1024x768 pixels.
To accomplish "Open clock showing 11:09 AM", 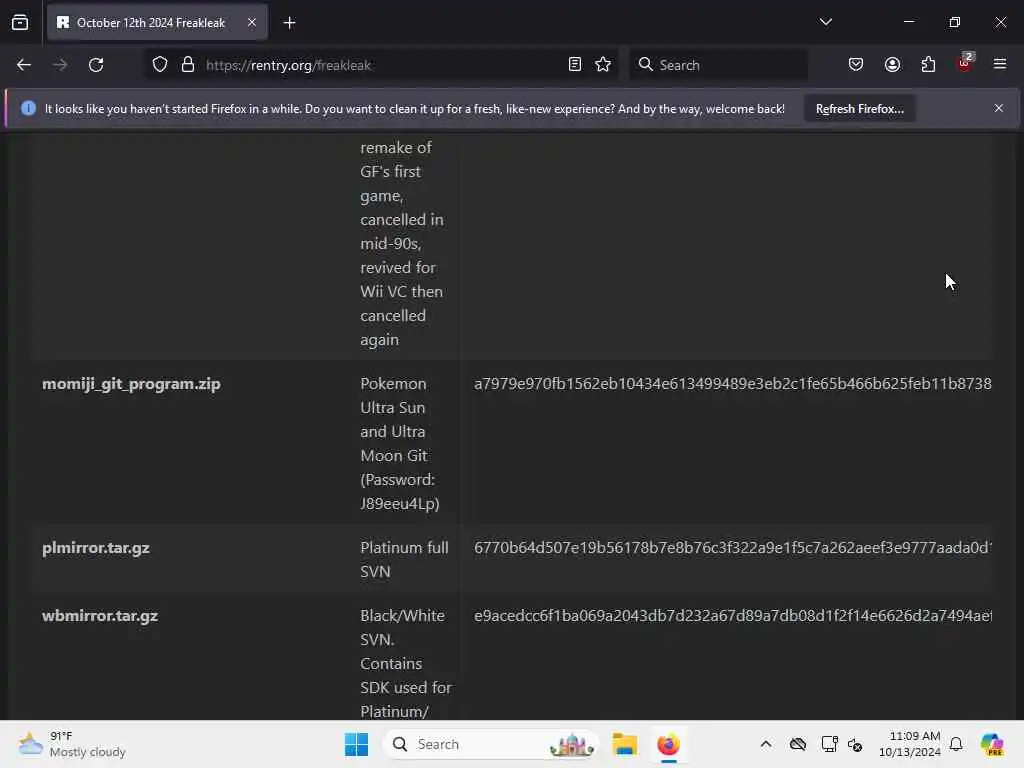I will (909, 744).
